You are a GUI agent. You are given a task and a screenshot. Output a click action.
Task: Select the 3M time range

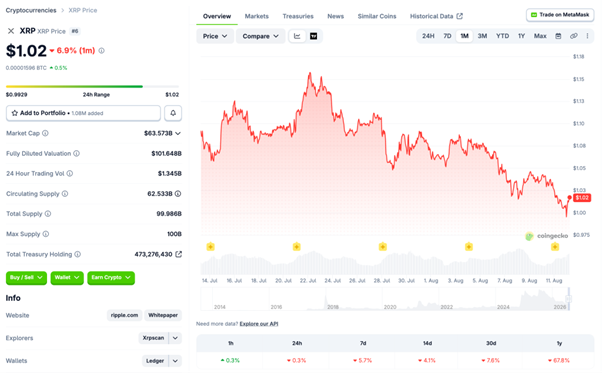[x=482, y=36]
